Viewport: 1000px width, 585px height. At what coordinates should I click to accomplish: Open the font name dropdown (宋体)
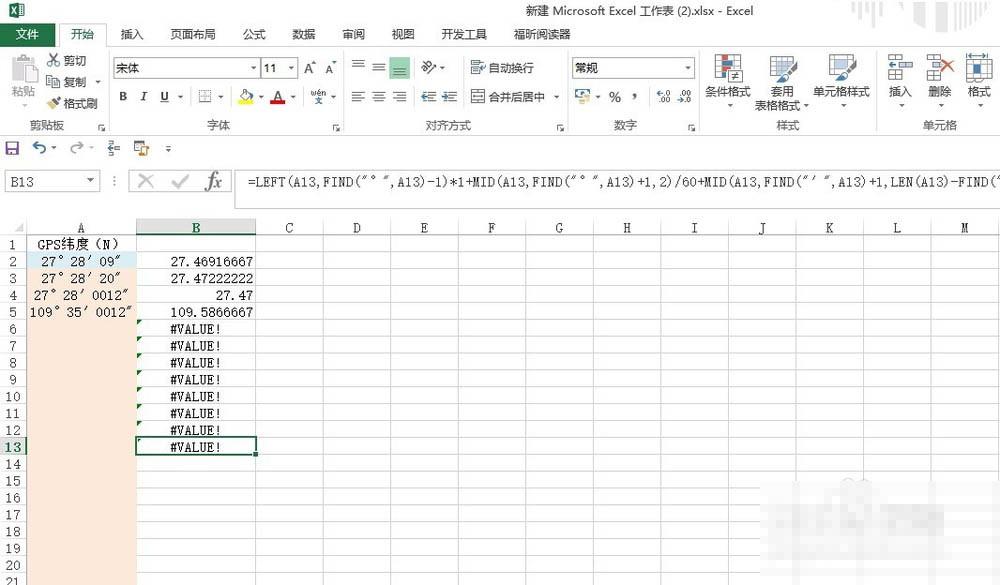253,68
